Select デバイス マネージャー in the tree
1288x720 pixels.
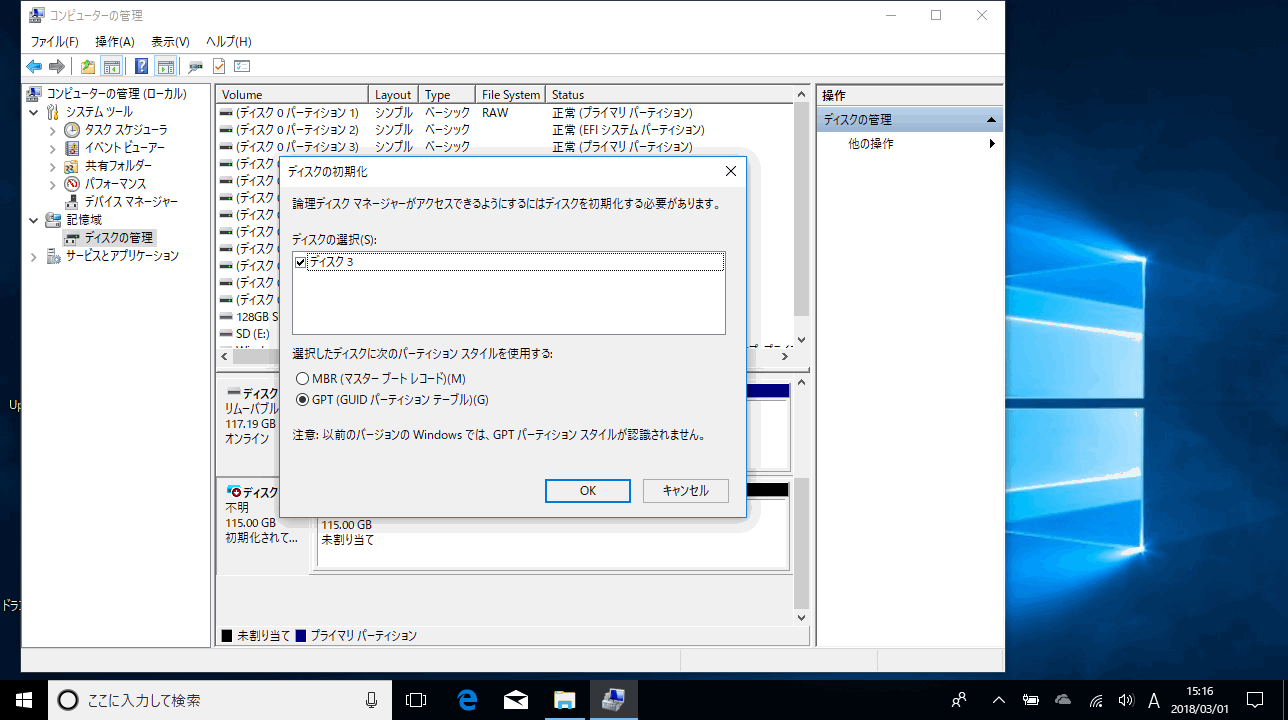click(x=131, y=202)
